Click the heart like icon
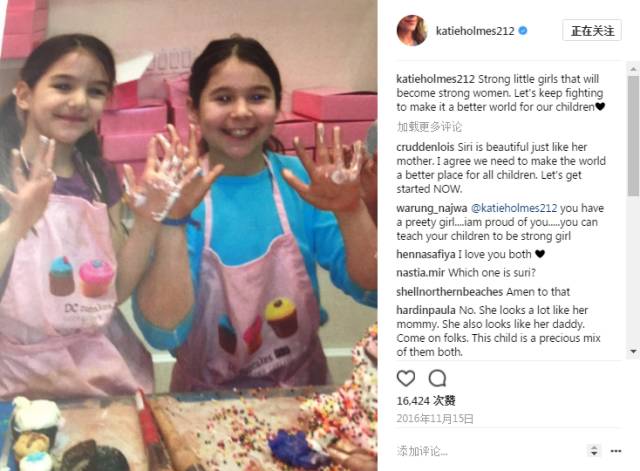The height and width of the screenshot is (471, 640). click(406, 378)
